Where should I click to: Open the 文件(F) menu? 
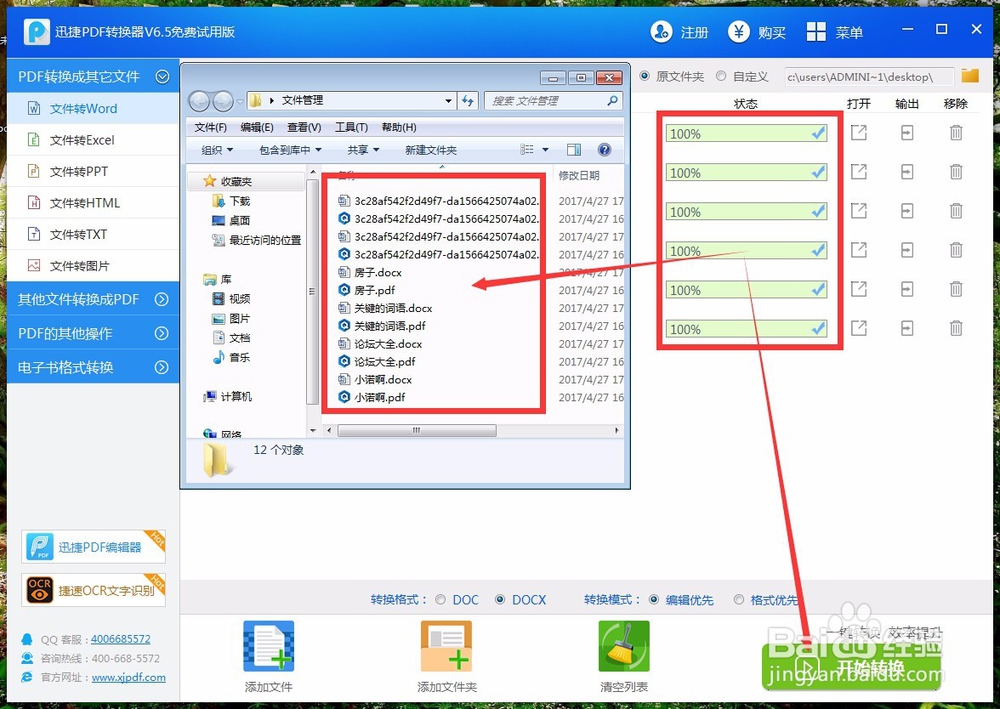[x=210, y=128]
